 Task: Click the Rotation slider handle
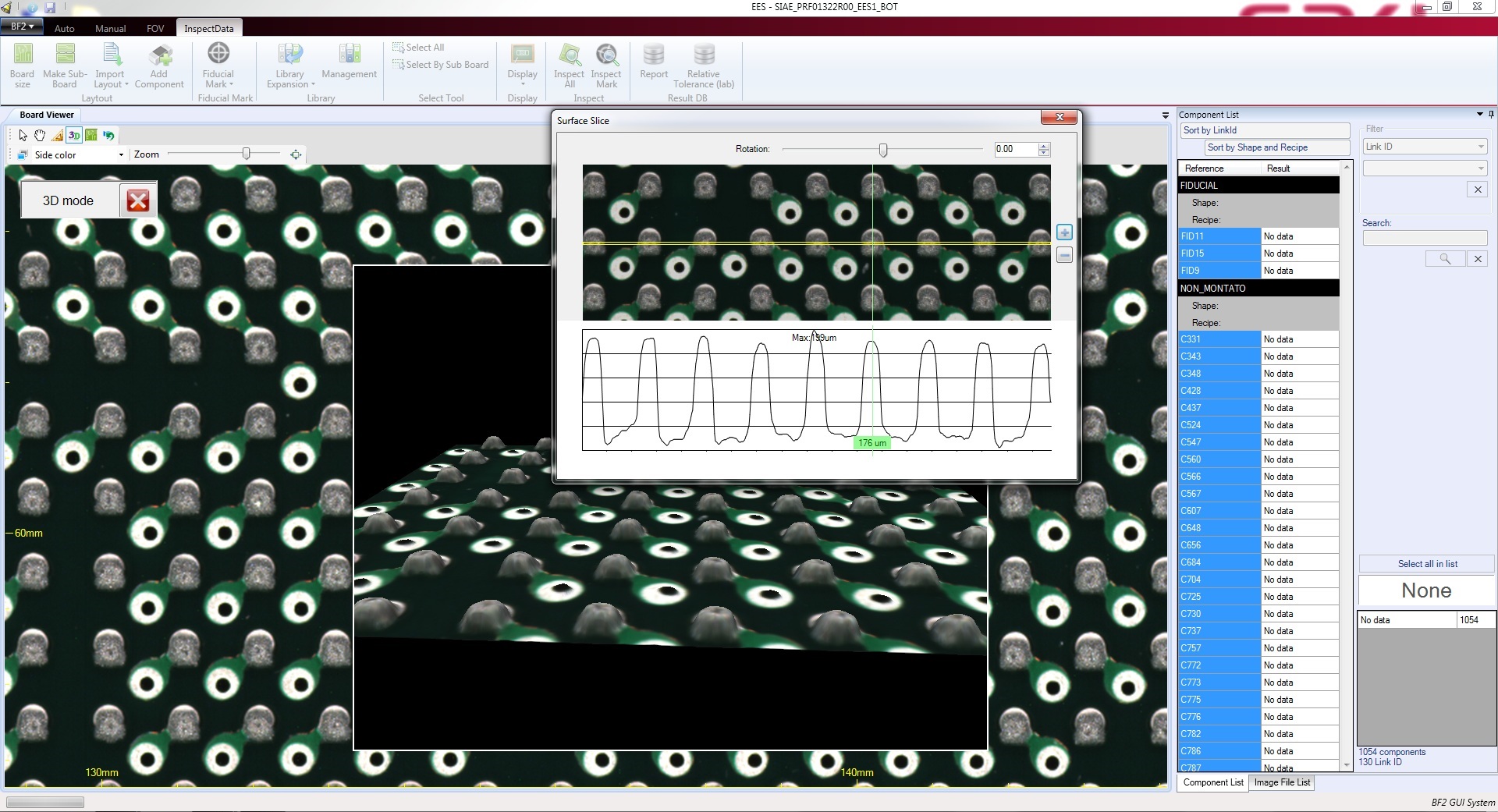tap(883, 149)
